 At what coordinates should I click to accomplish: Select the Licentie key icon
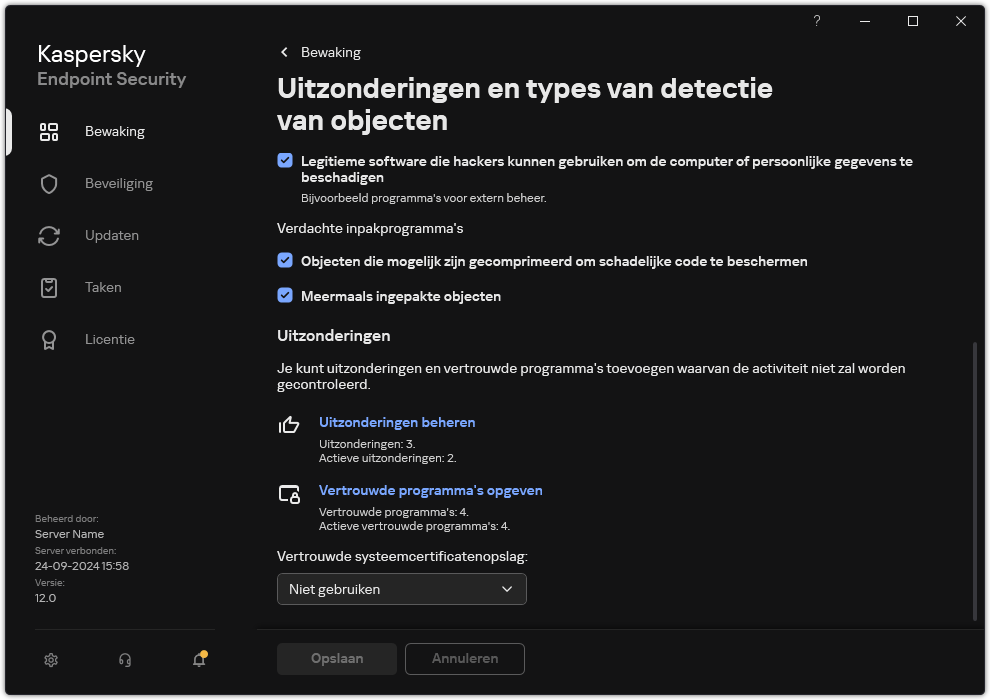(49, 339)
